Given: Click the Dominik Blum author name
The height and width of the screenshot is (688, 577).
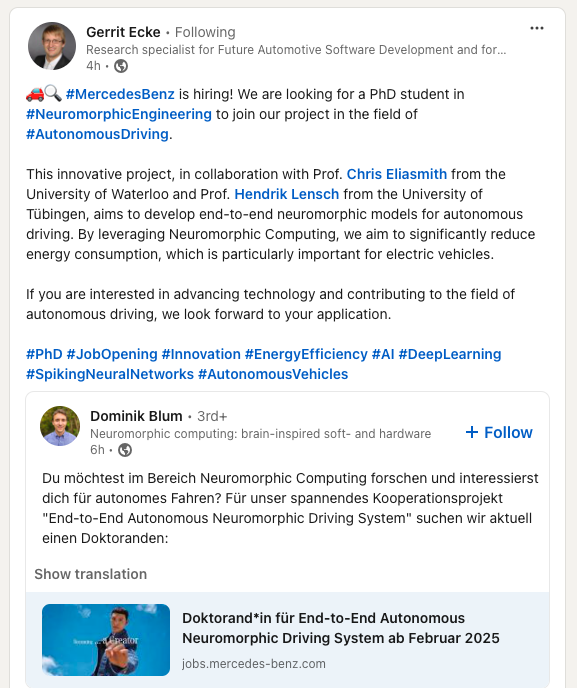Looking at the screenshot, I should click(x=136, y=416).
